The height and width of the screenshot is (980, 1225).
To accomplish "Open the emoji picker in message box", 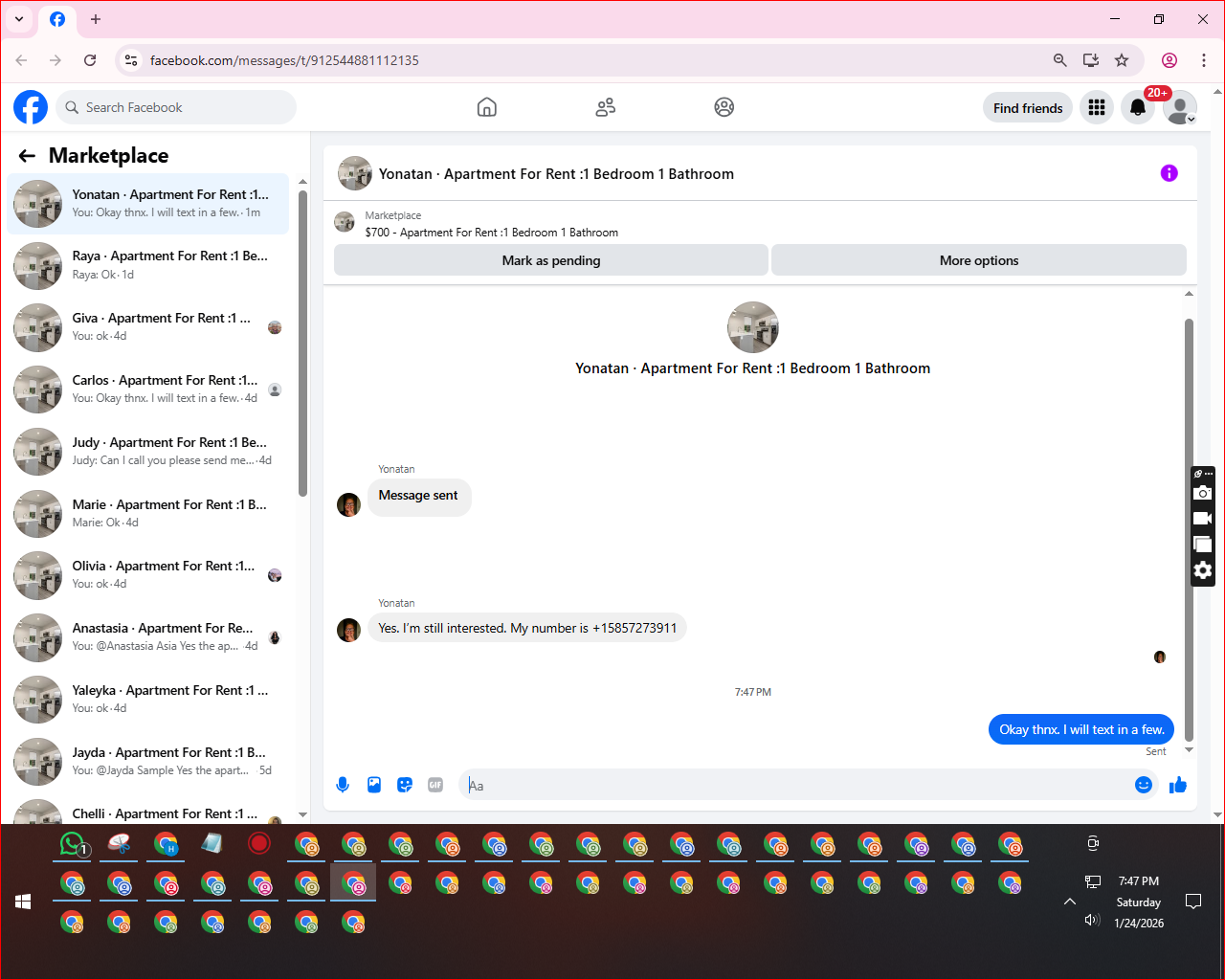I will 1144,785.
